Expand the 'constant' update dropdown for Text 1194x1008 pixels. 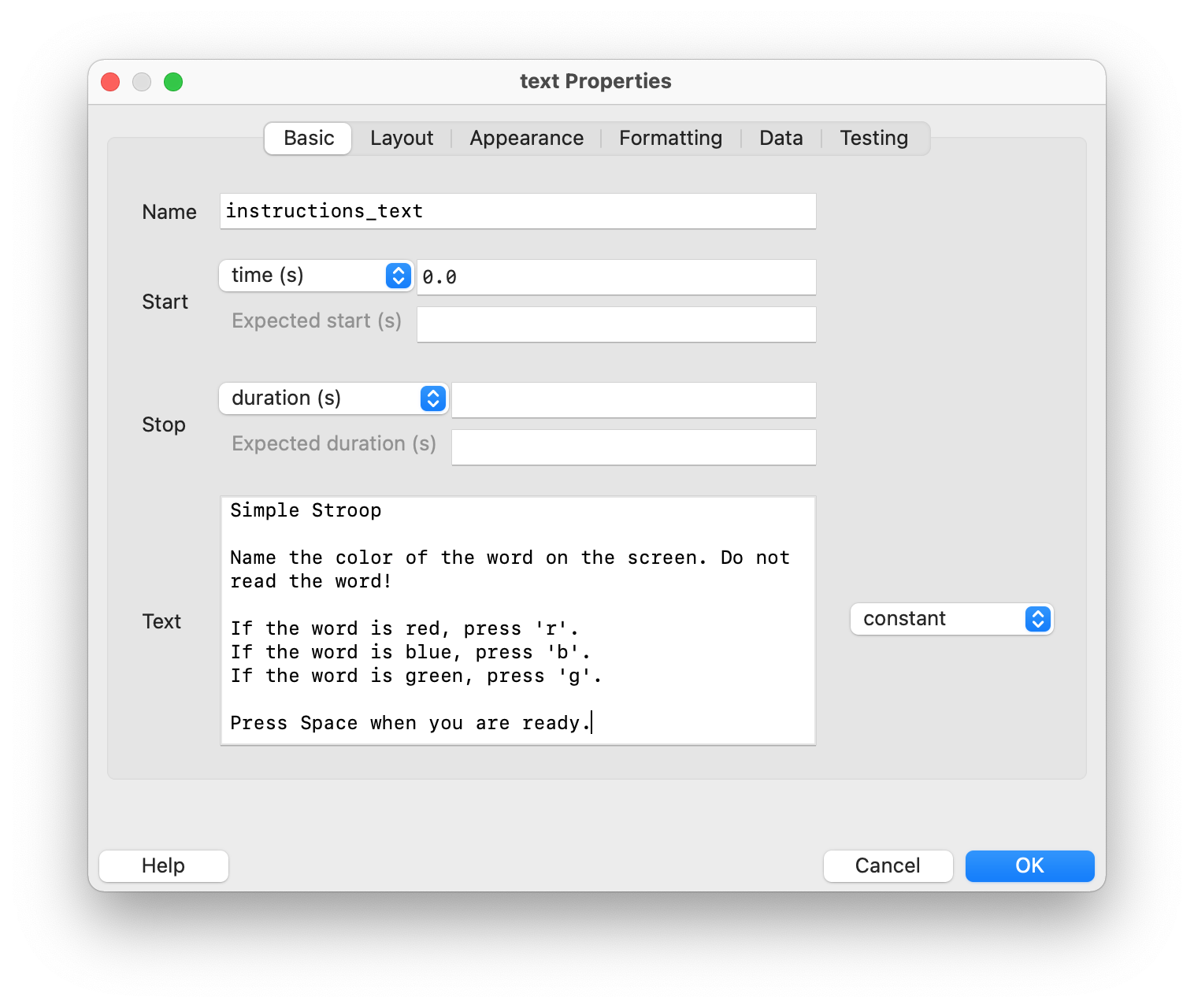(951, 619)
